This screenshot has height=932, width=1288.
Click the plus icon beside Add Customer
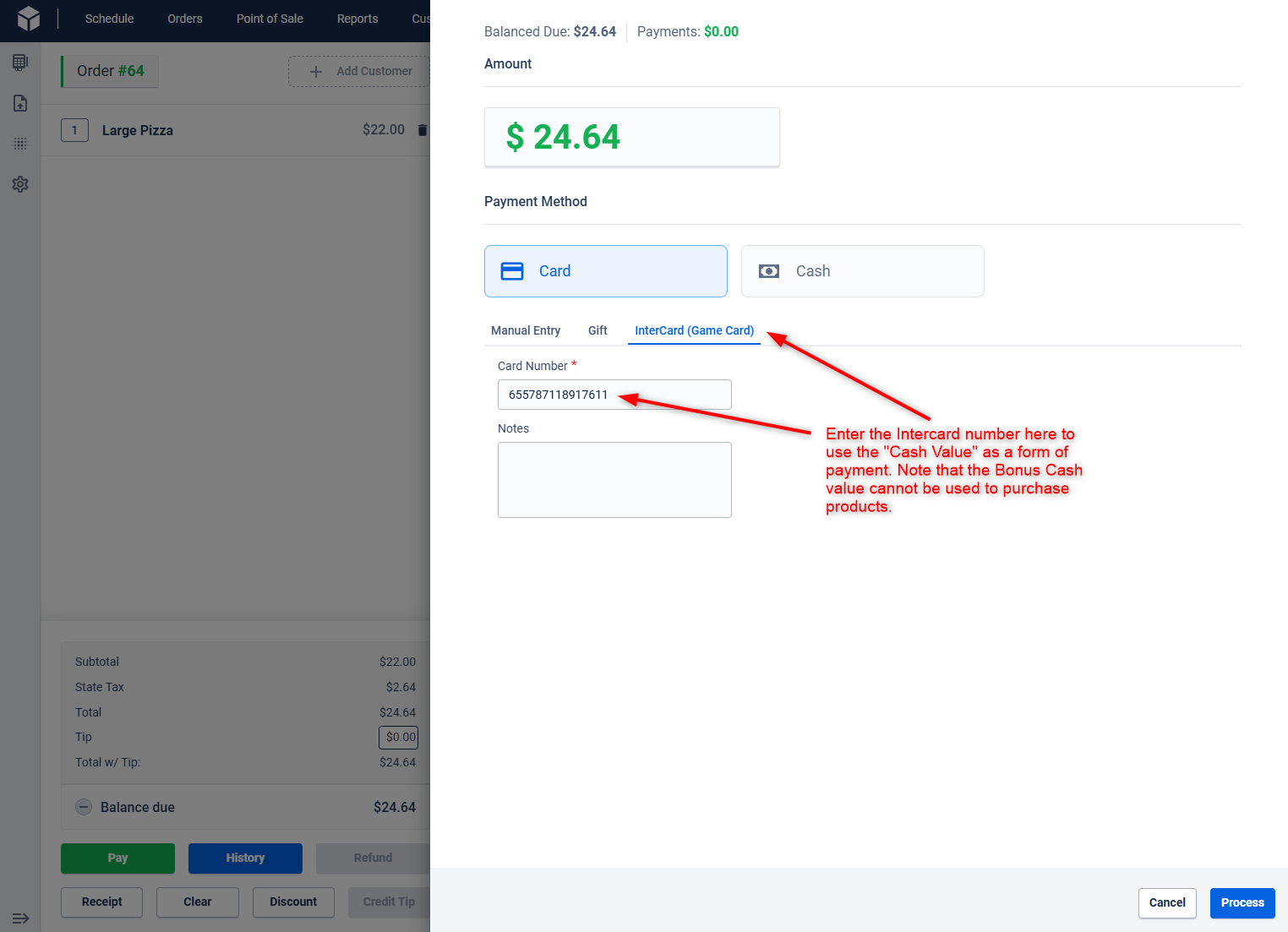[316, 72]
